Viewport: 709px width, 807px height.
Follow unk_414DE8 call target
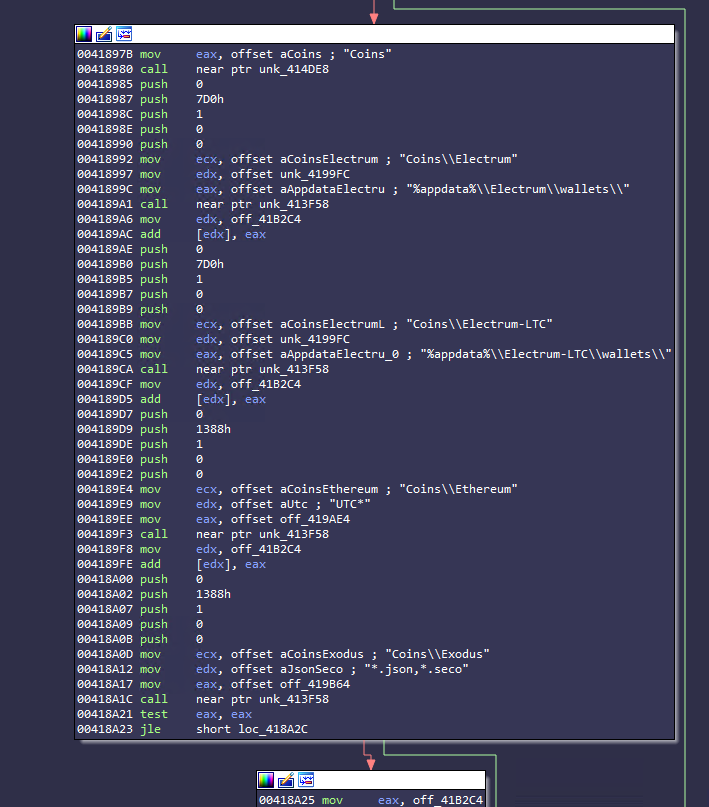294,69
